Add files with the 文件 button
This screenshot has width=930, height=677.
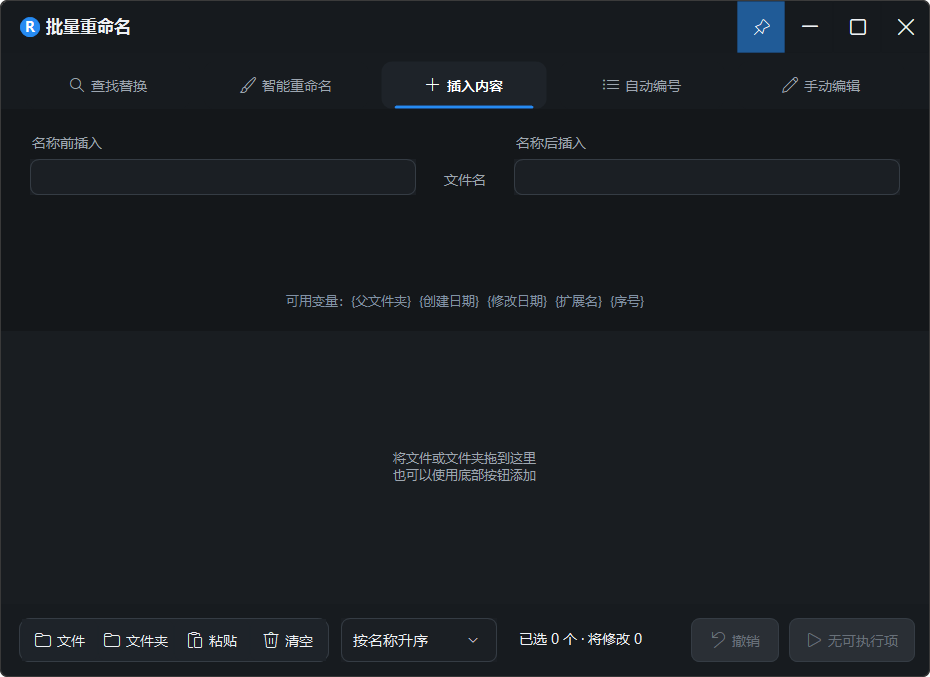(x=60, y=640)
